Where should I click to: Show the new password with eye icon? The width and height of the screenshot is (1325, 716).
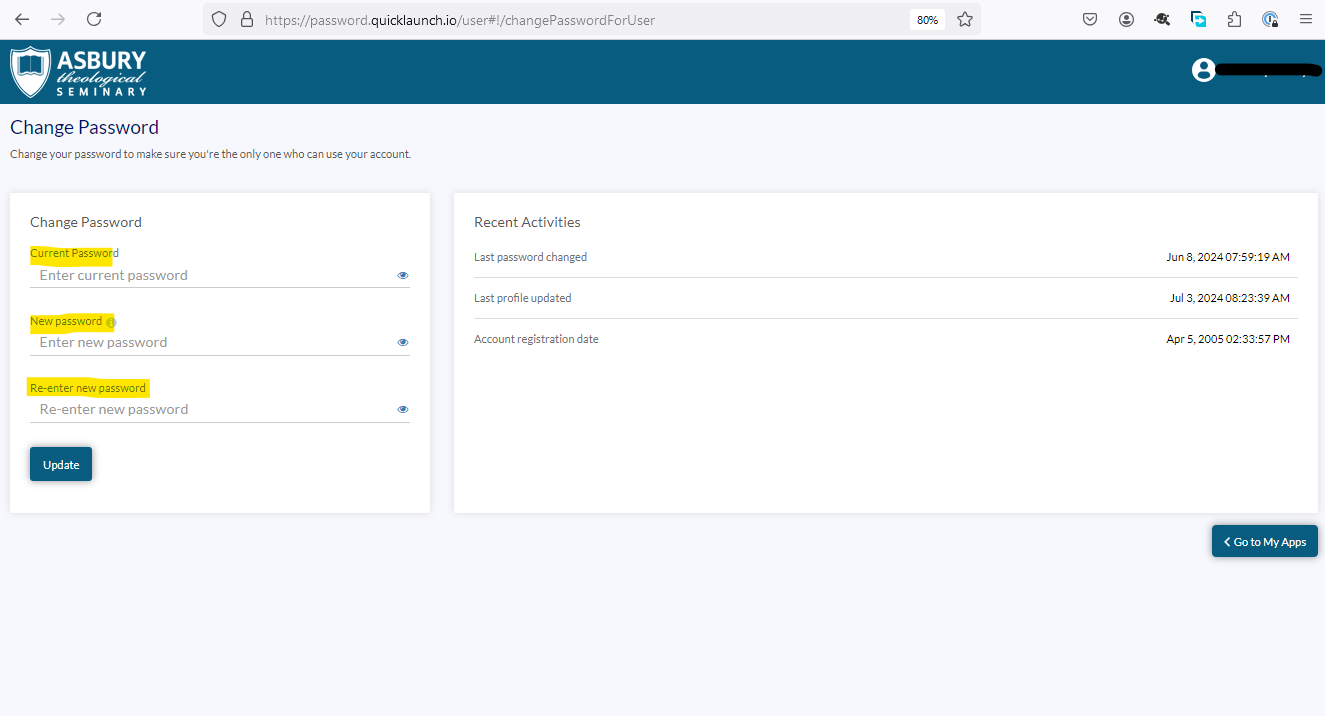point(403,342)
